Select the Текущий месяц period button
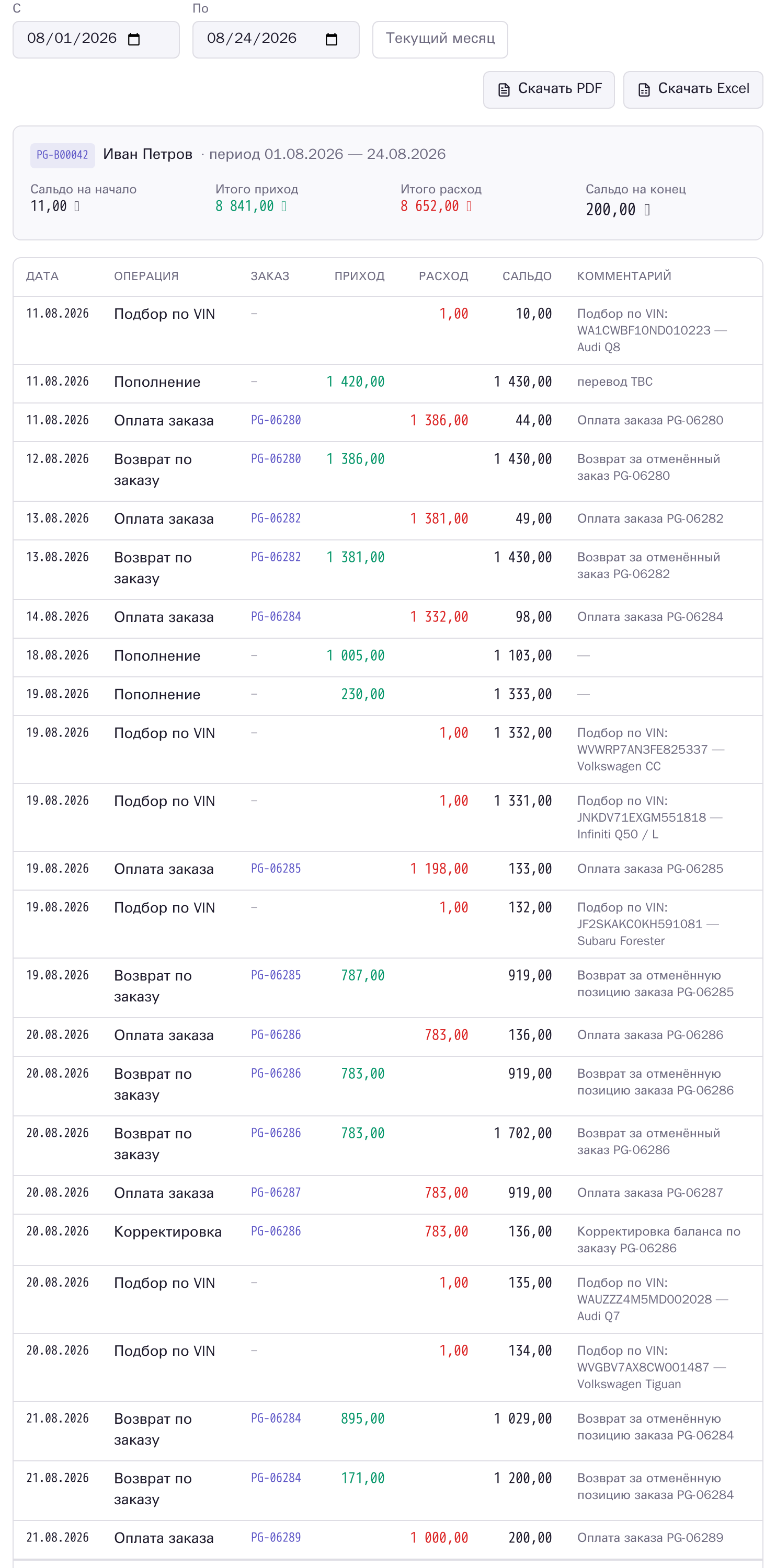776x1568 pixels. click(x=440, y=40)
